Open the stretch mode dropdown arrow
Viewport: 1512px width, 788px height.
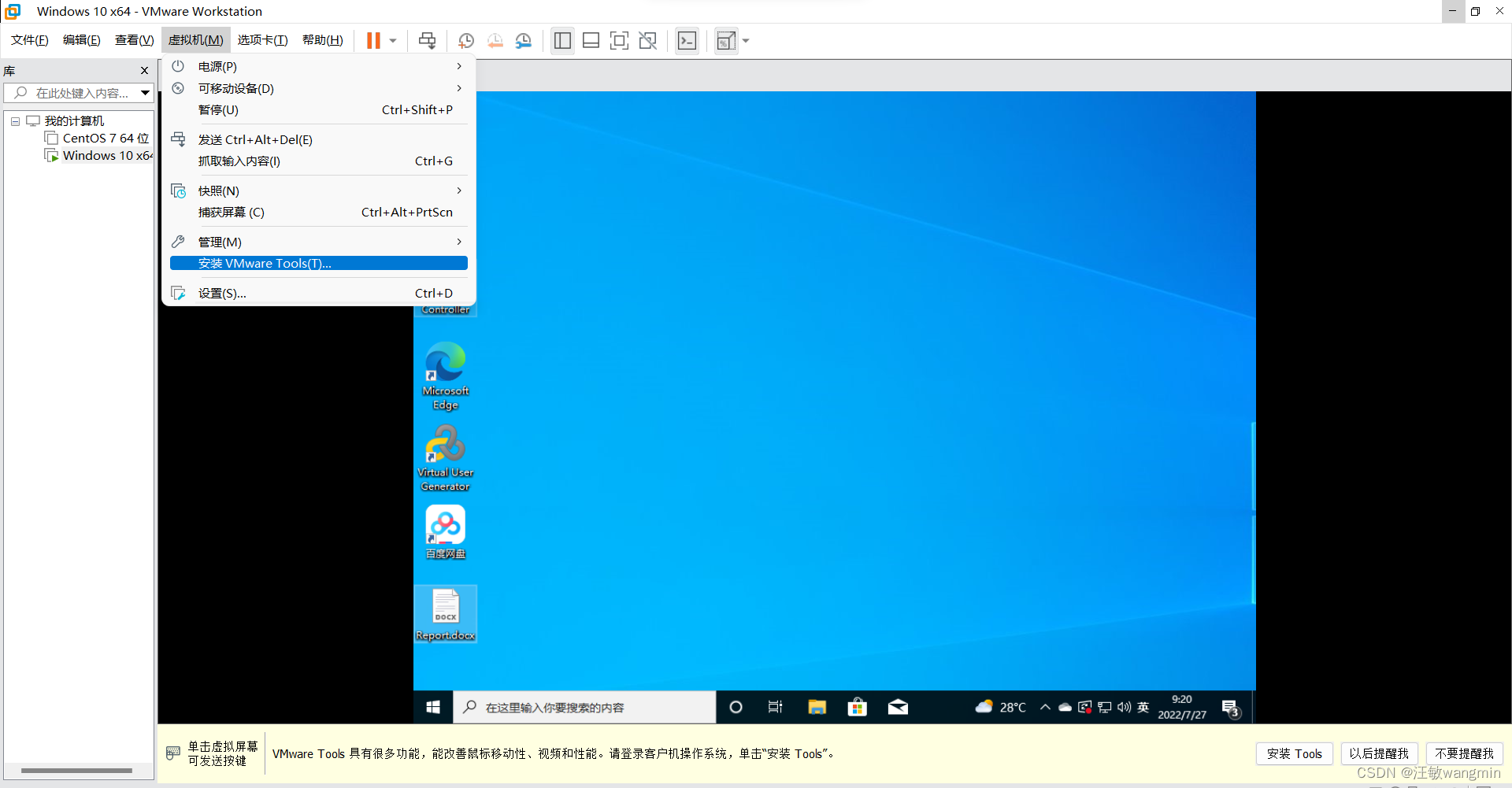[746, 41]
